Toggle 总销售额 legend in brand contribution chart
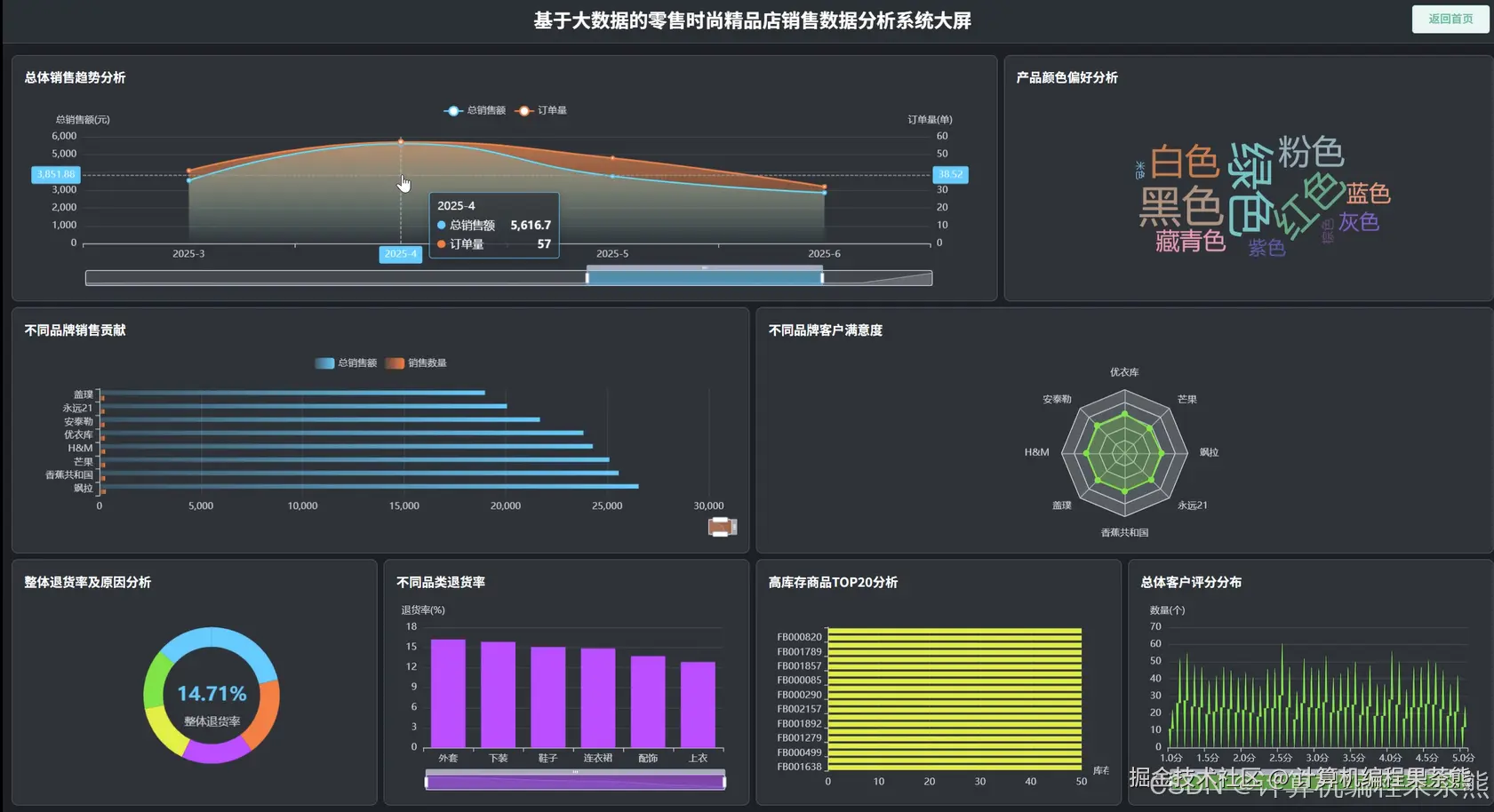 point(346,362)
